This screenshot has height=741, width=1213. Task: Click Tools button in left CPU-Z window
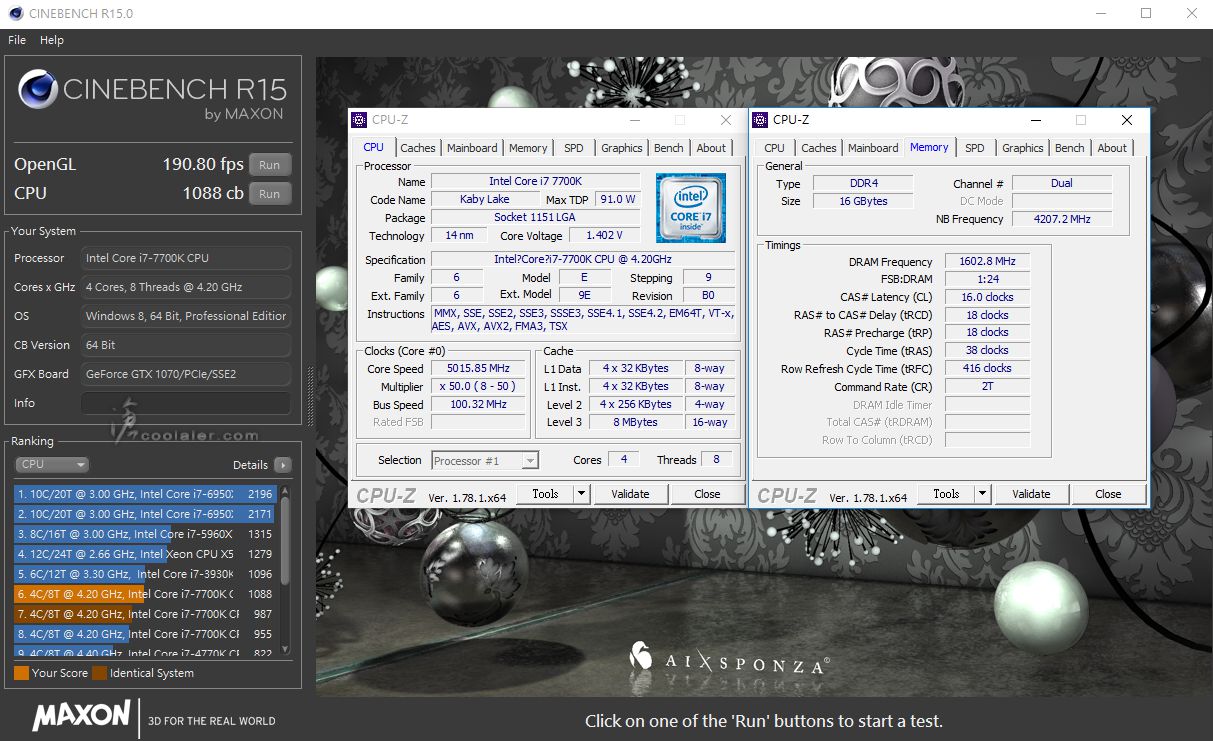(x=546, y=494)
